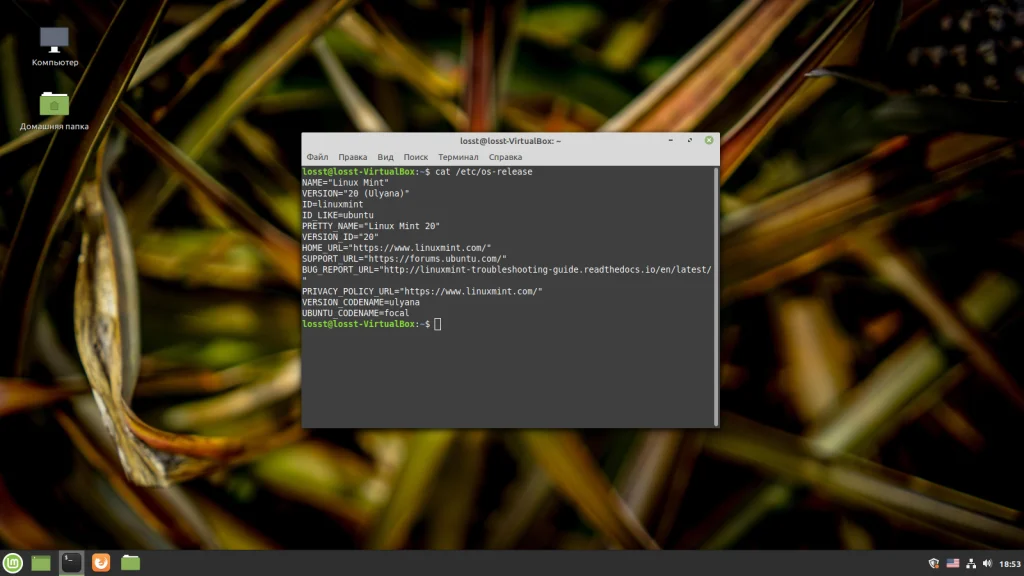
Task: Open the Linux Mint start menu
Action: coord(12,562)
